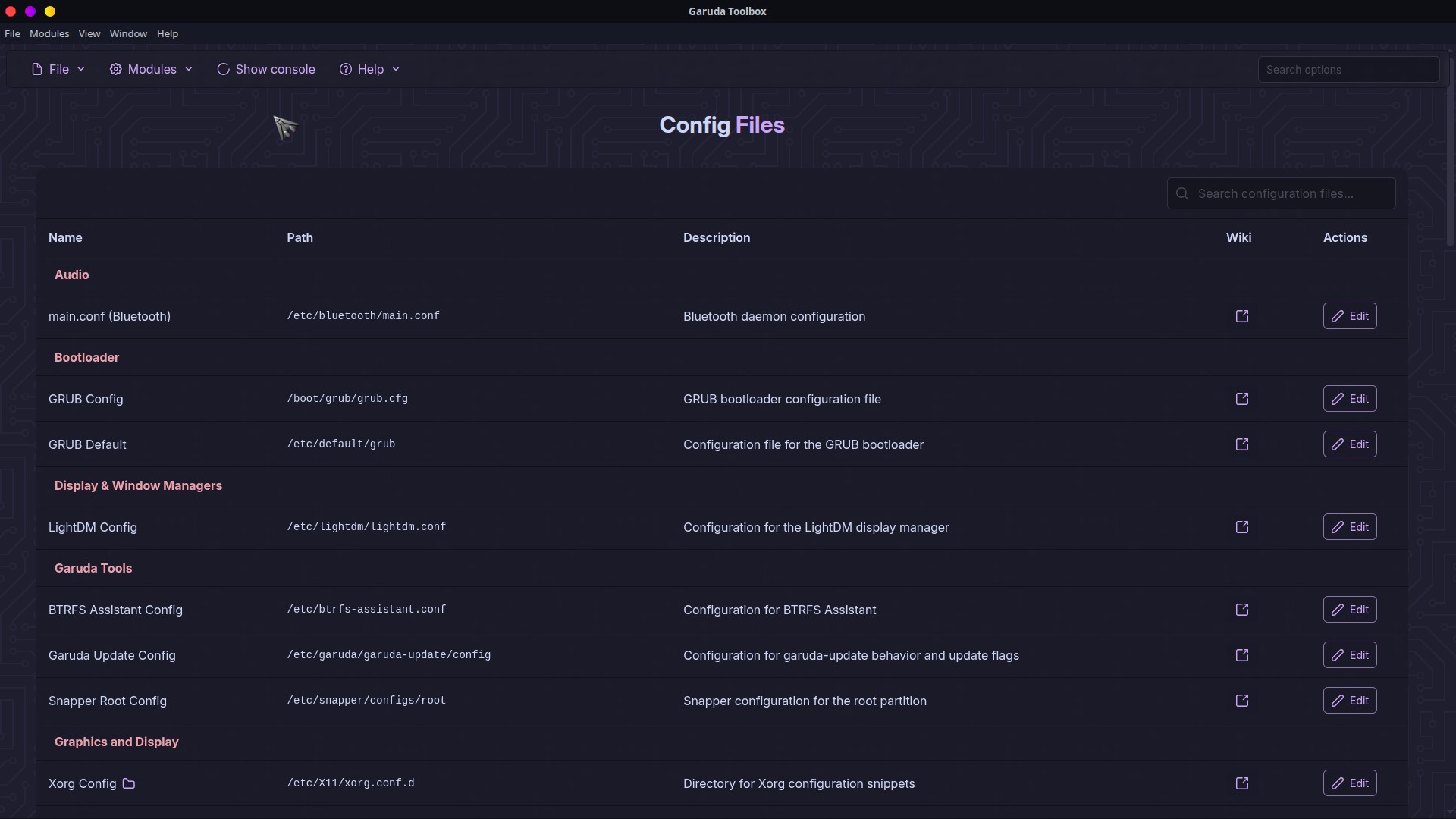Click the /etc/bluetooth/main.conf path
The height and width of the screenshot is (819, 1456).
[x=363, y=316]
